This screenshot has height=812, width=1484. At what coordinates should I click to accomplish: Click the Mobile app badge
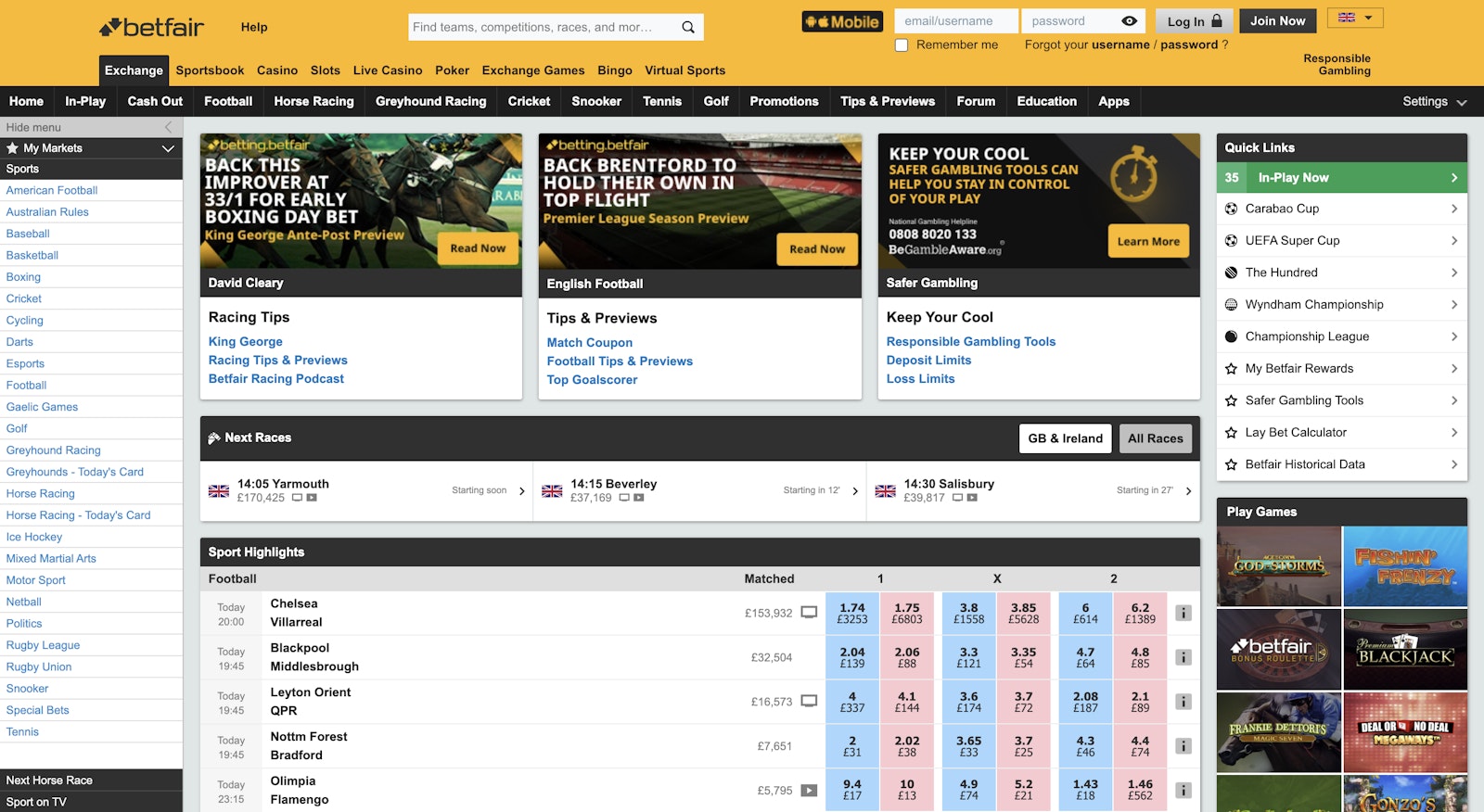coord(842,22)
